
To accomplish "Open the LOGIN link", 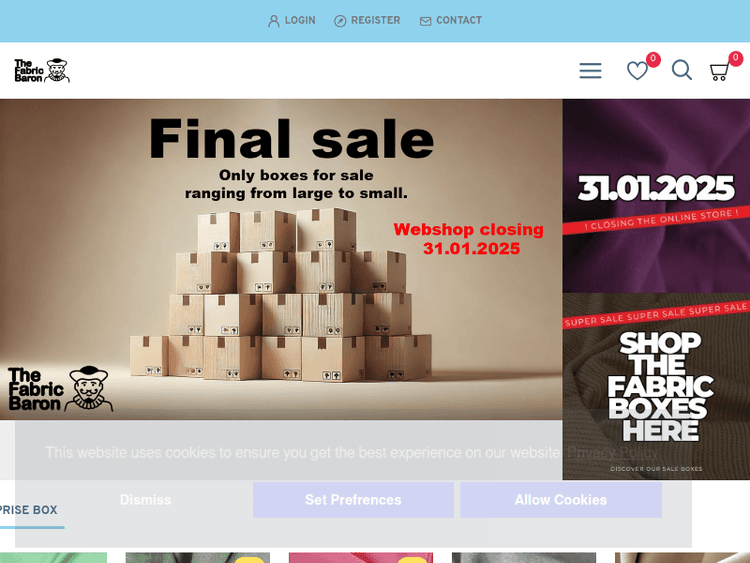I will pyautogui.click(x=300, y=21).
